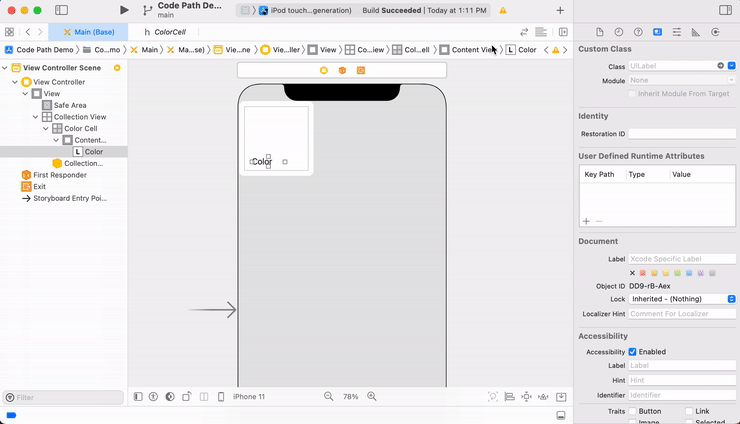Open the Size inspector
The width and height of the screenshot is (740, 424).
pos(696,32)
